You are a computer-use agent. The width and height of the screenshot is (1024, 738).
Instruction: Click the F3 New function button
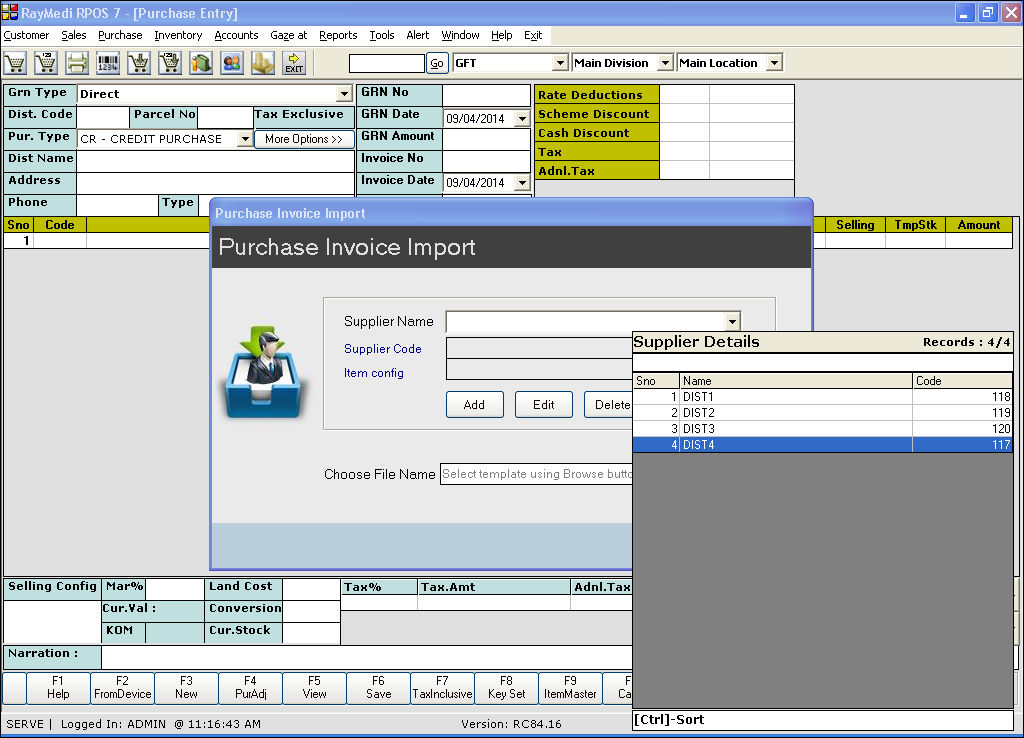[186, 688]
